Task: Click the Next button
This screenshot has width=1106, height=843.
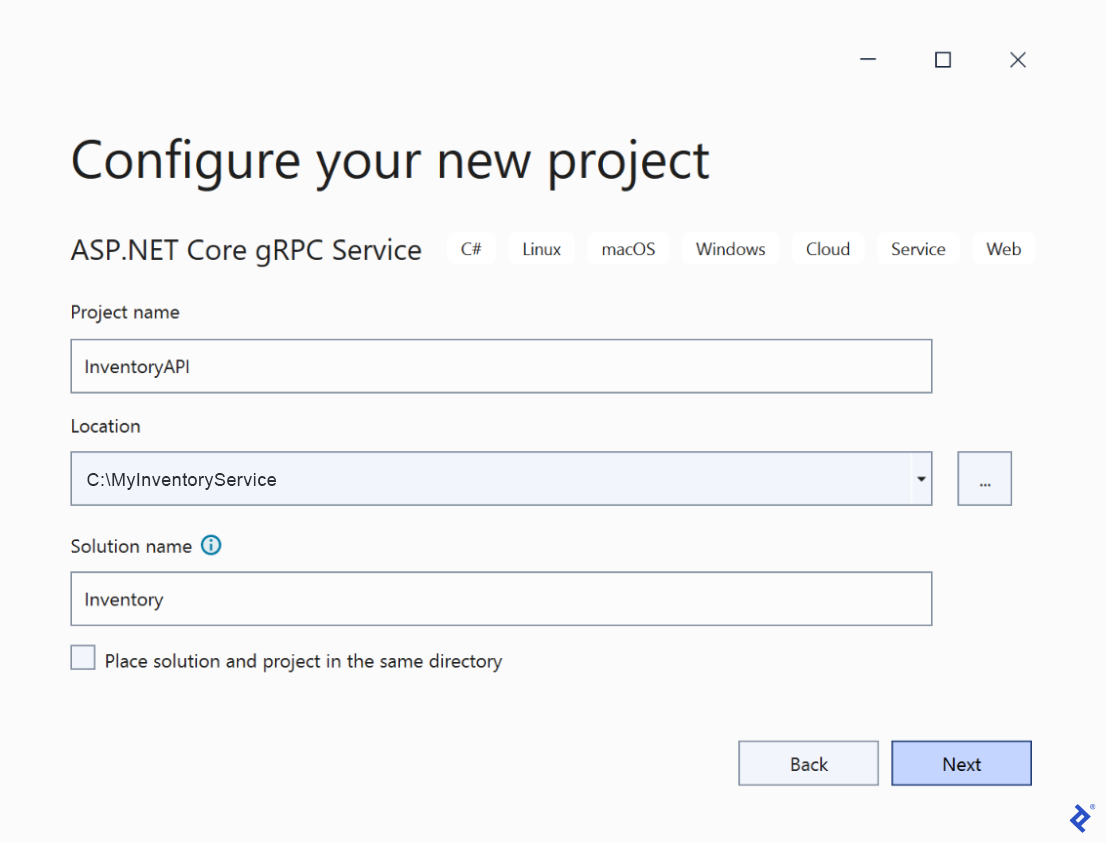Action: pos(961,763)
